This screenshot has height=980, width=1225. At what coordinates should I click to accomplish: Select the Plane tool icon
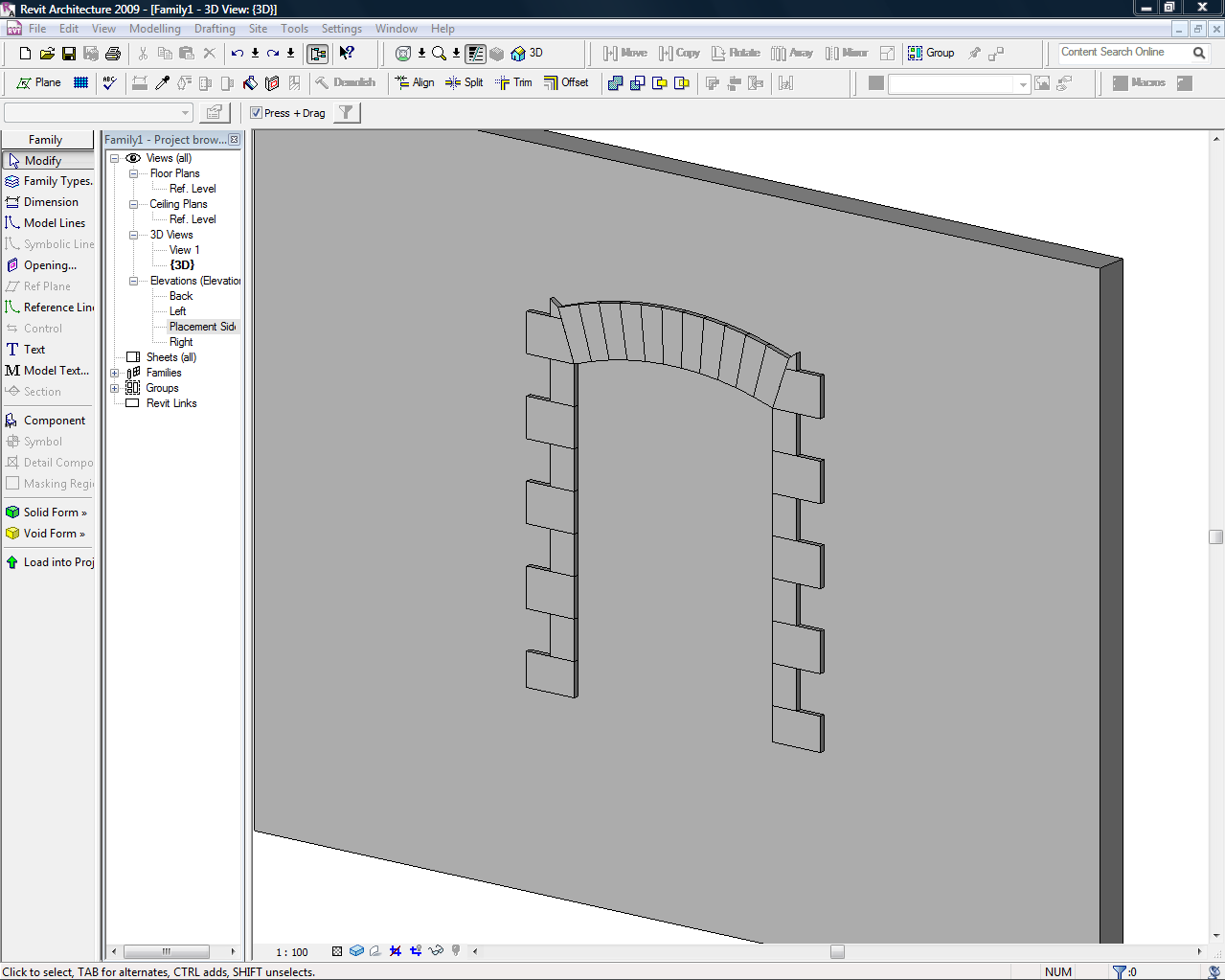click(x=38, y=83)
